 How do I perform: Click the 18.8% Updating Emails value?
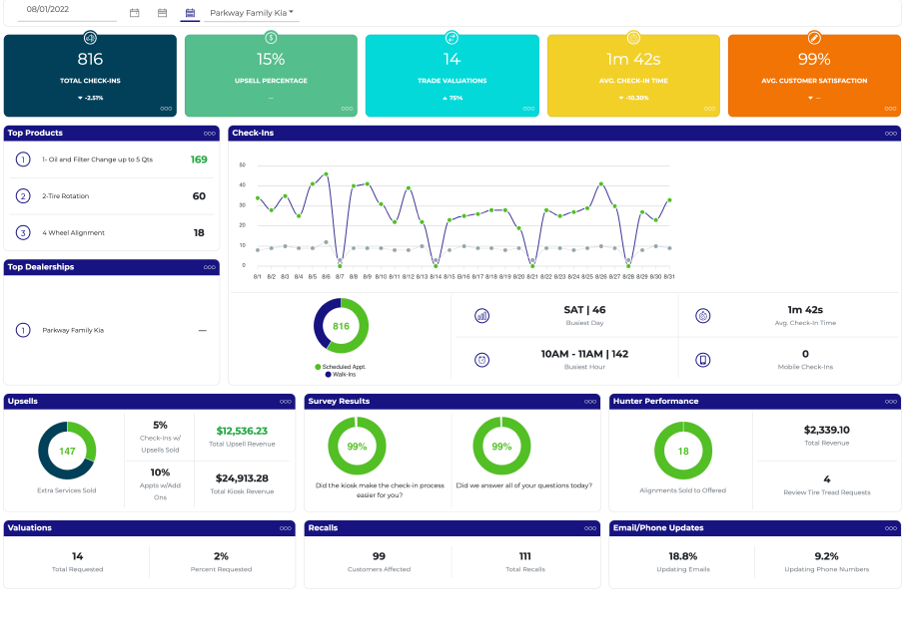tap(683, 556)
